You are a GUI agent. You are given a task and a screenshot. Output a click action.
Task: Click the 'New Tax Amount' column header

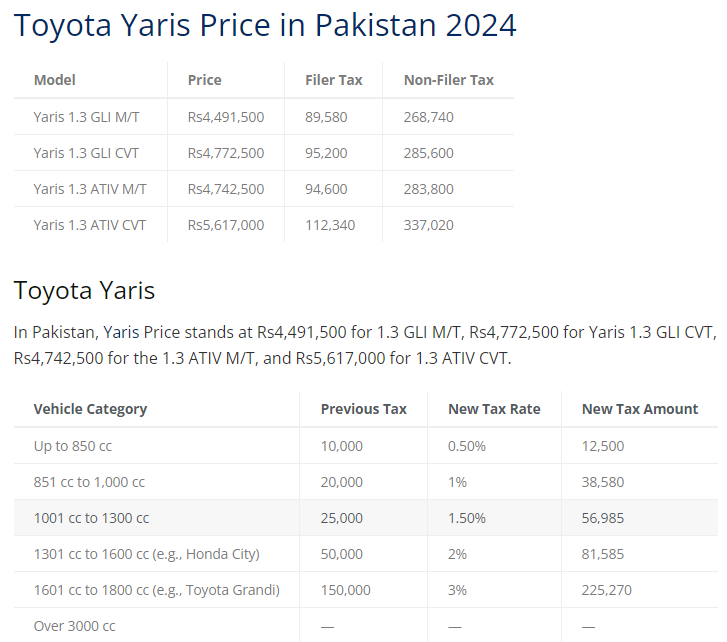640,409
